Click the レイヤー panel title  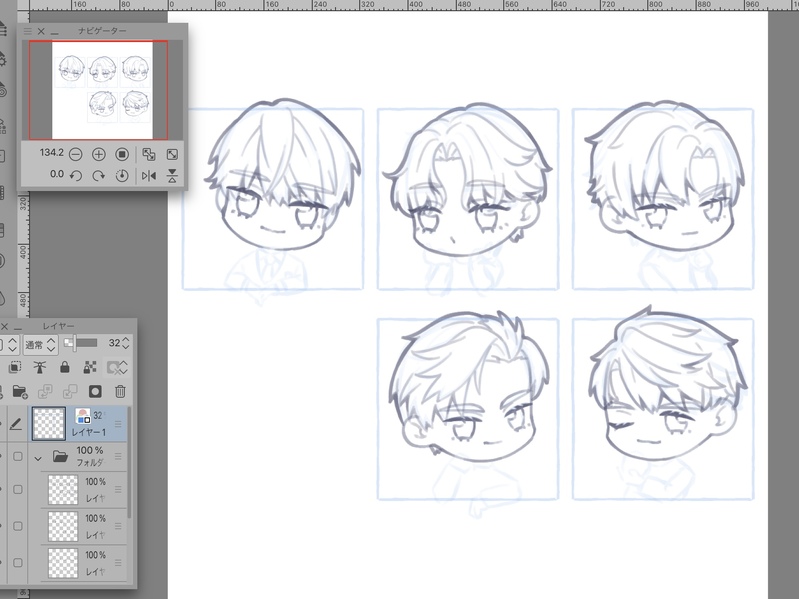(x=59, y=326)
